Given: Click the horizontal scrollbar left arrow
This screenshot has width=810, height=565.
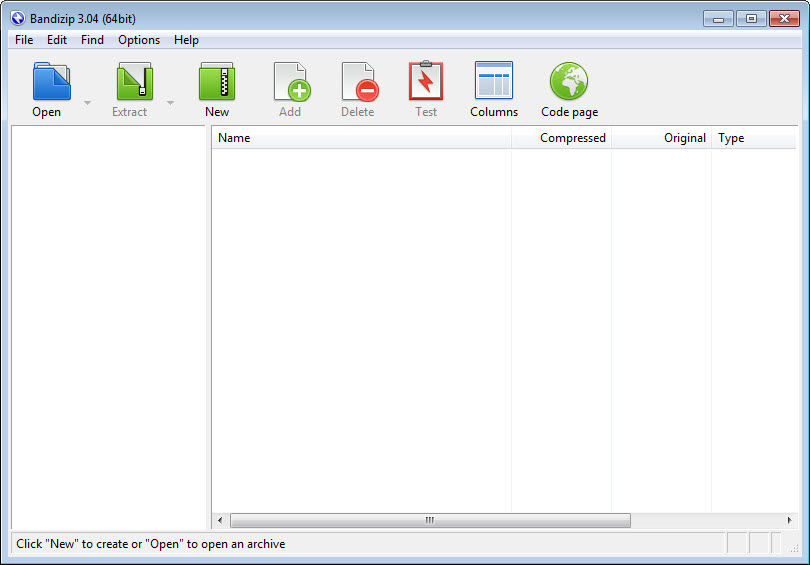Looking at the screenshot, I should coord(221,521).
